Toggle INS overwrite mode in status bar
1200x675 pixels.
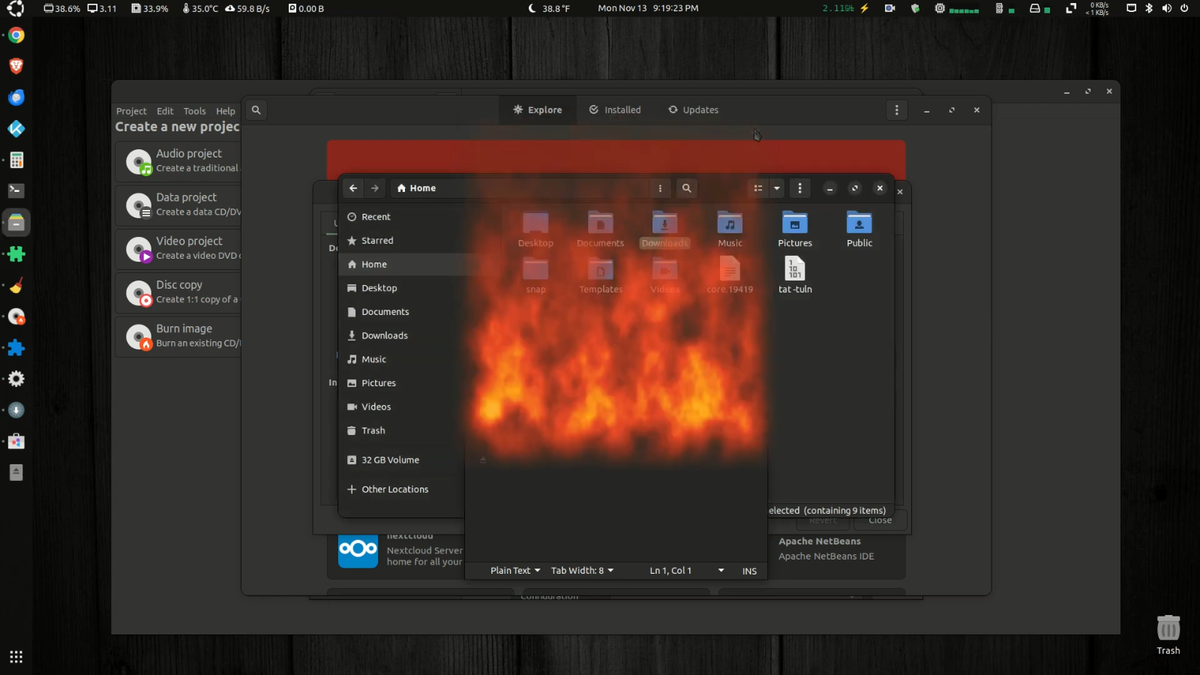pyautogui.click(x=749, y=571)
